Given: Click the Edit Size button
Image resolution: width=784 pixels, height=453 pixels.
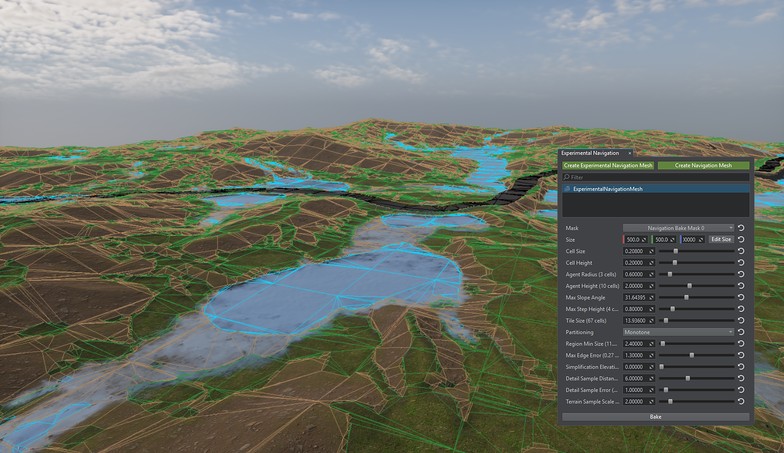Looking at the screenshot, I should (x=721, y=240).
